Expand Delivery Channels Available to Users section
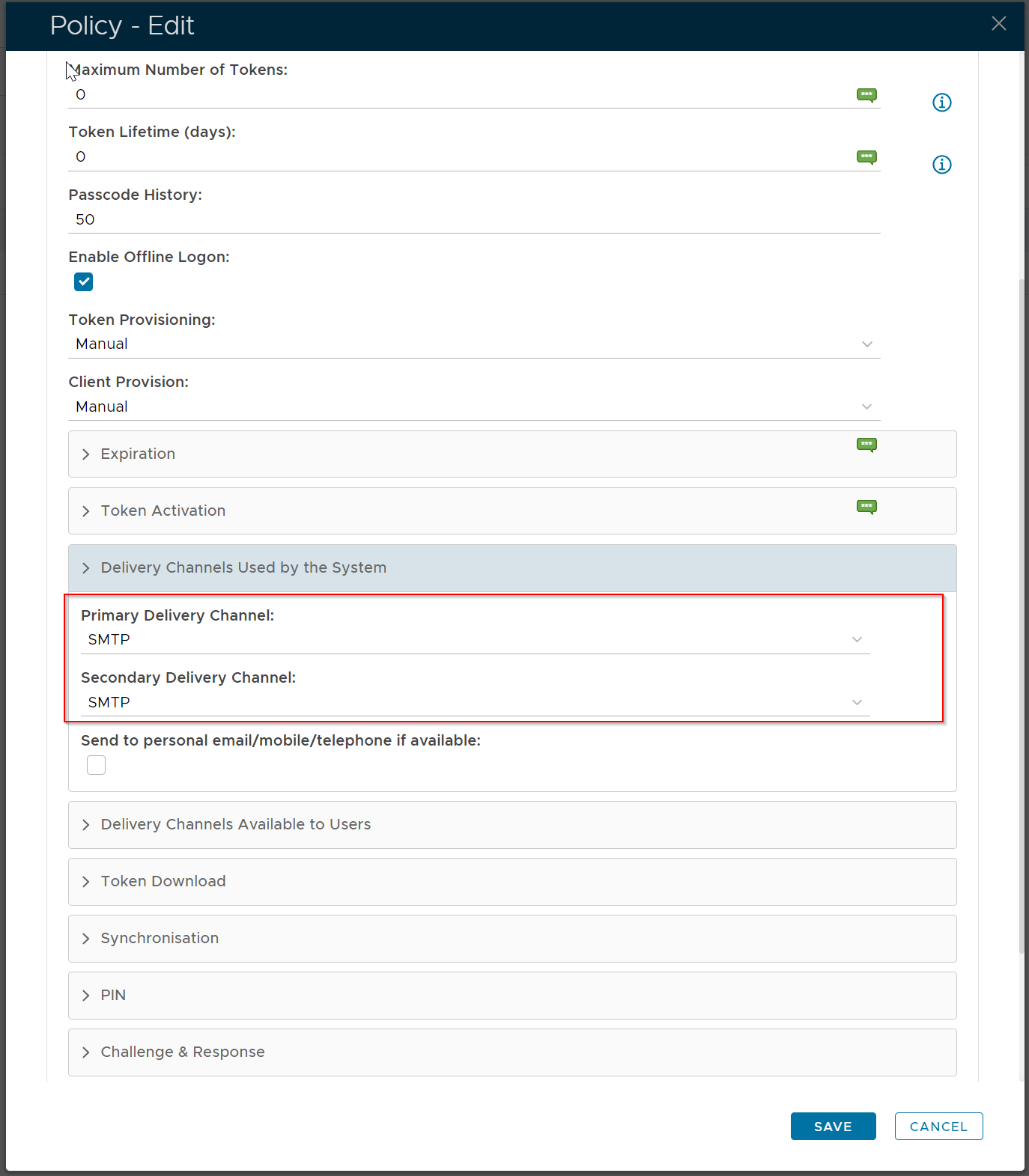 pos(235,825)
